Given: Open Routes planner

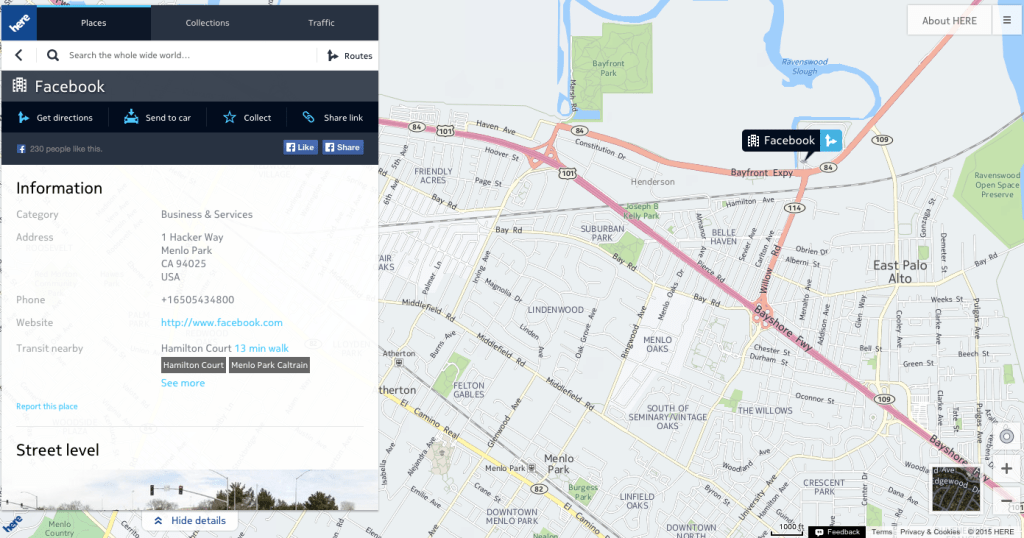Looking at the screenshot, I should (x=349, y=55).
